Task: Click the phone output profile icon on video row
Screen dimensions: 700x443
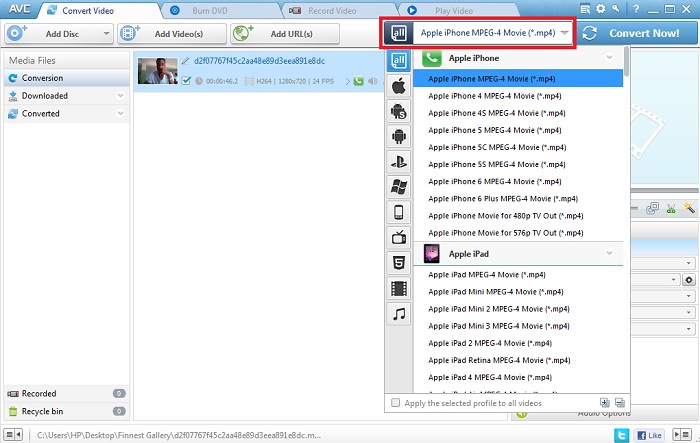Action: 358,81
